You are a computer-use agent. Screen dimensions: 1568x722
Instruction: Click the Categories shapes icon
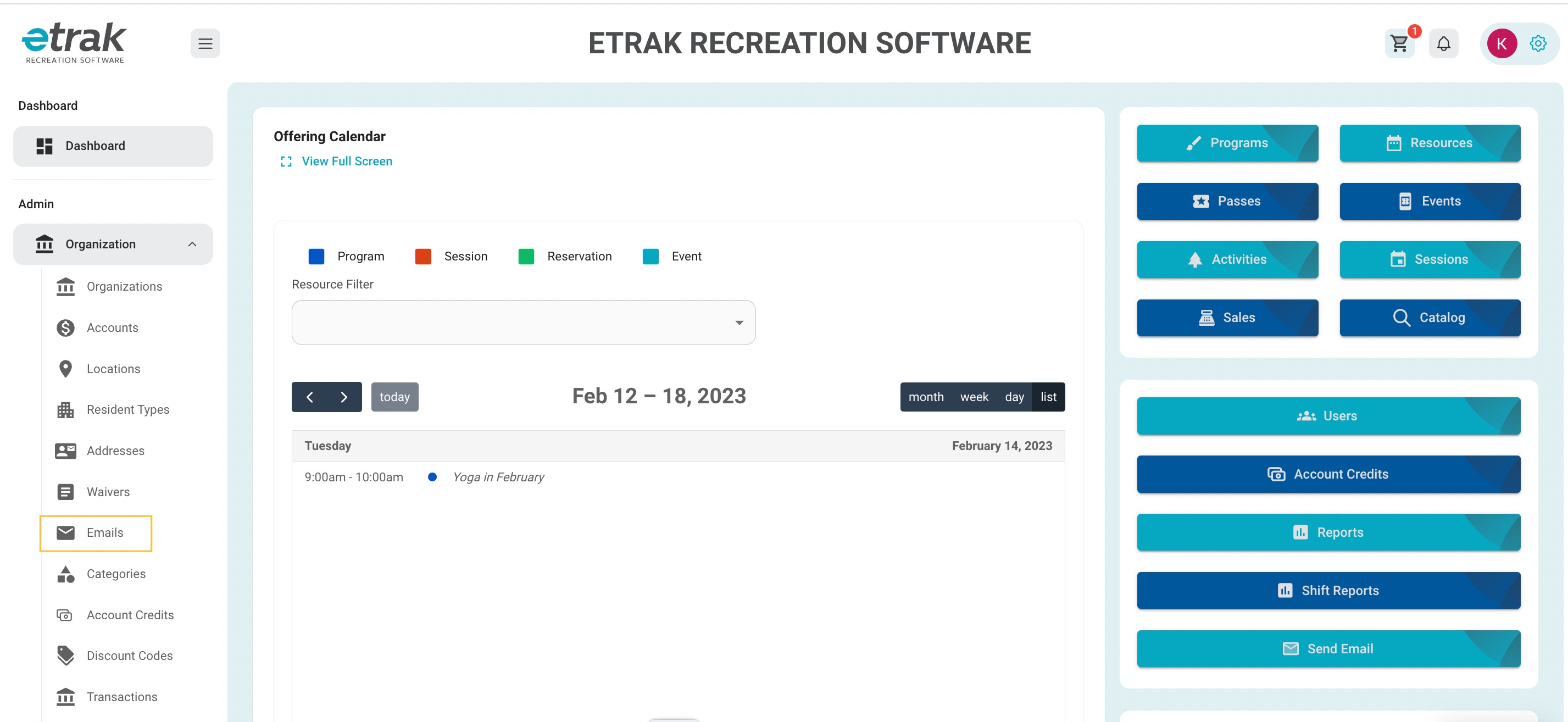65,574
